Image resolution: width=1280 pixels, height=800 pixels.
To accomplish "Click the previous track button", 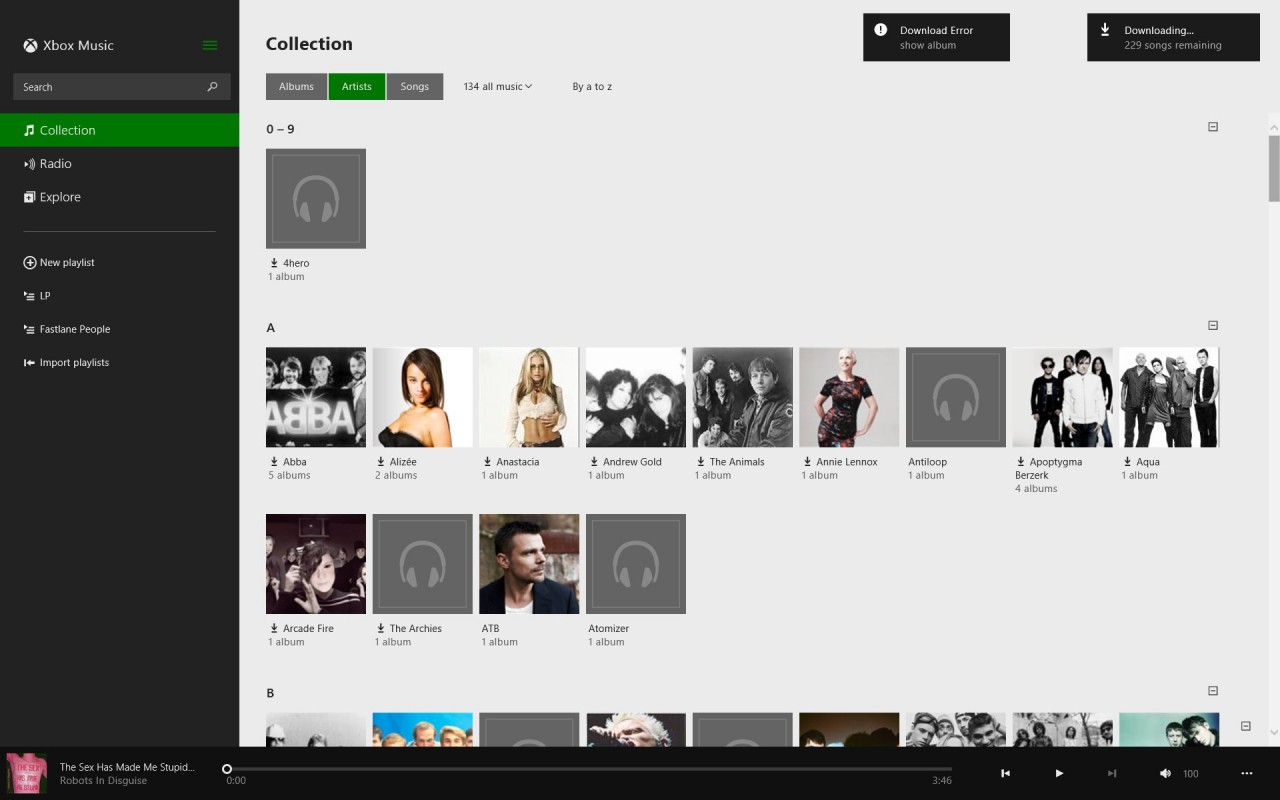I will [x=1005, y=773].
